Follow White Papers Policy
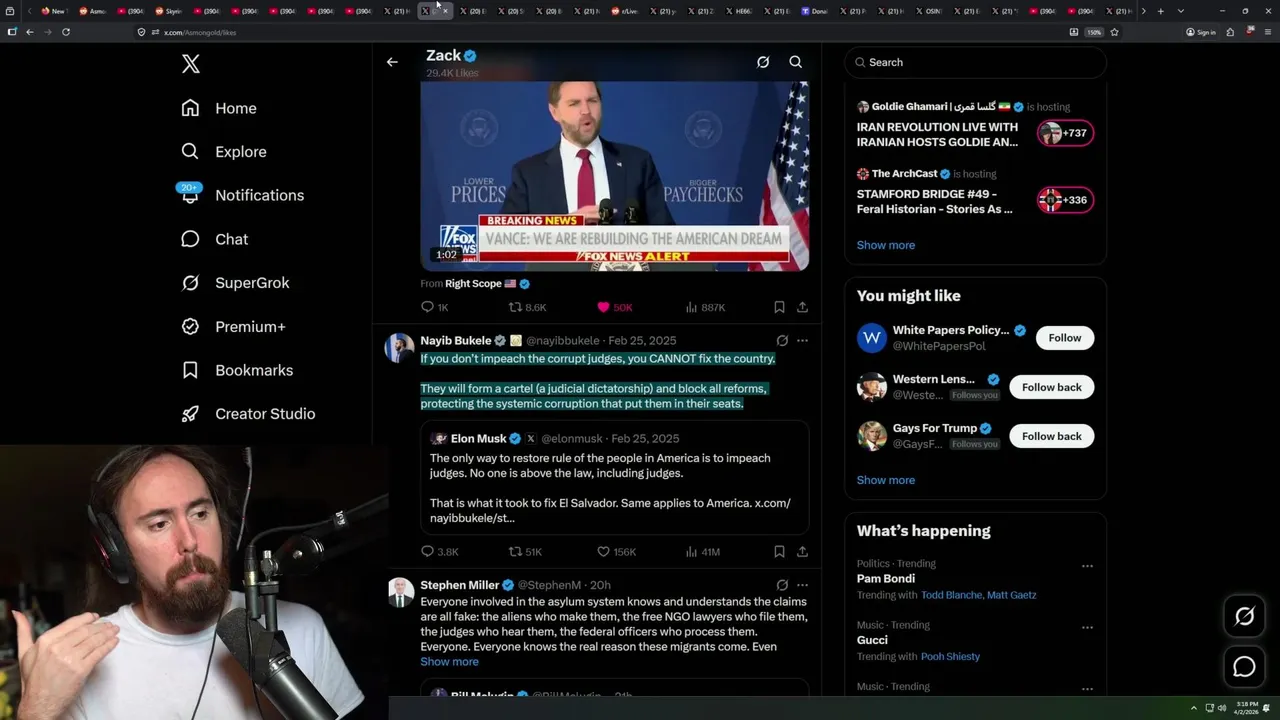 point(1064,338)
